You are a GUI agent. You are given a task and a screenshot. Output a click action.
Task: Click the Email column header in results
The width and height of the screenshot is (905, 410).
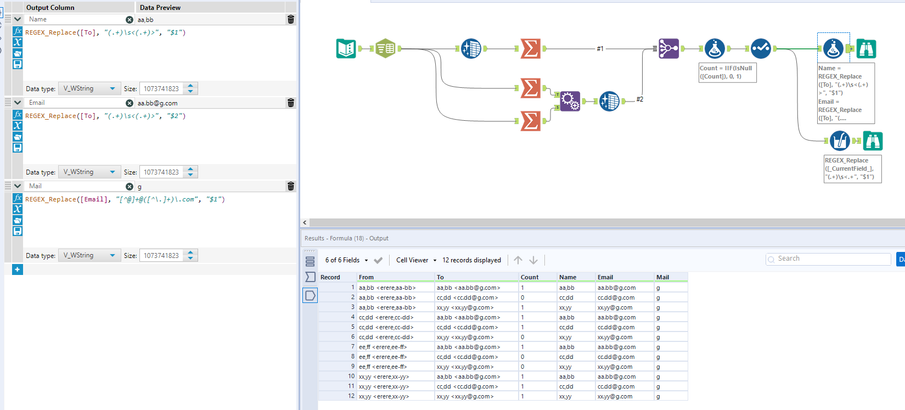point(624,277)
